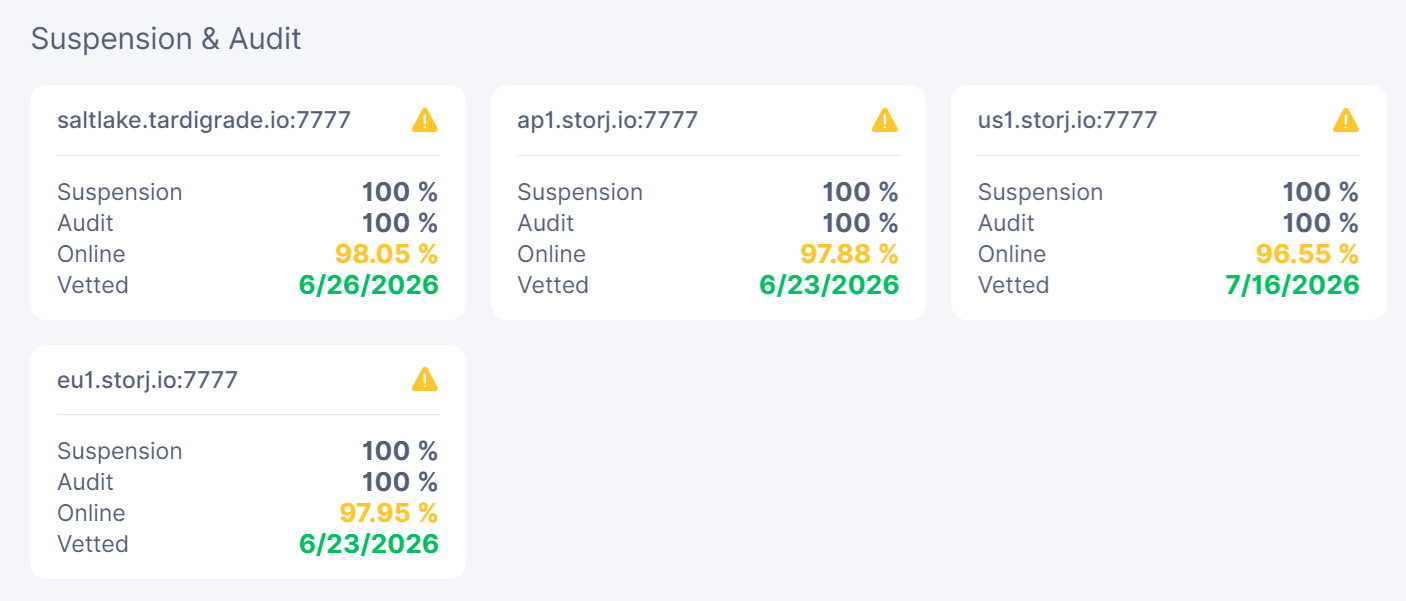Click the warning icon on us1.storj.io card

pos(1346,120)
